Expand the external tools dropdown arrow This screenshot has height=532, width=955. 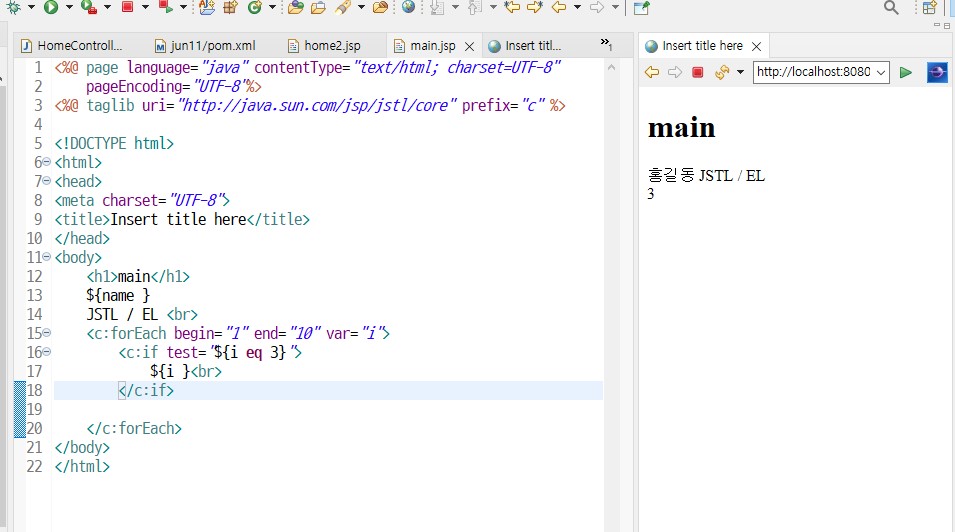coord(107,7)
